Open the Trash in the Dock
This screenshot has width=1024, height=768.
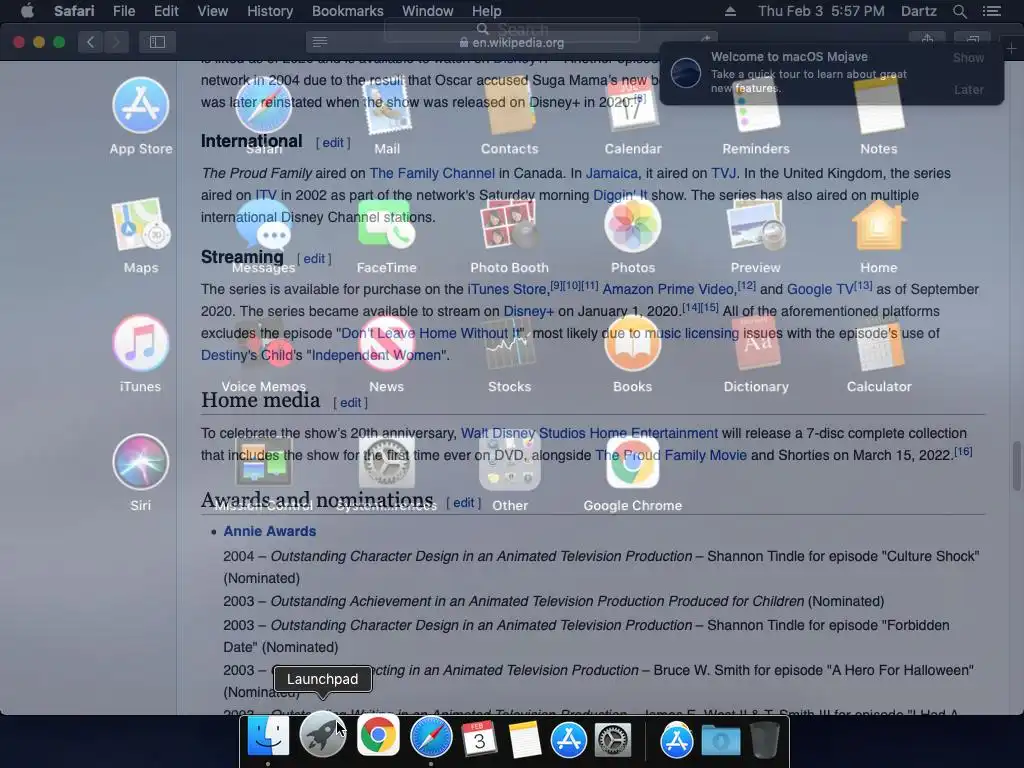[x=764, y=739]
